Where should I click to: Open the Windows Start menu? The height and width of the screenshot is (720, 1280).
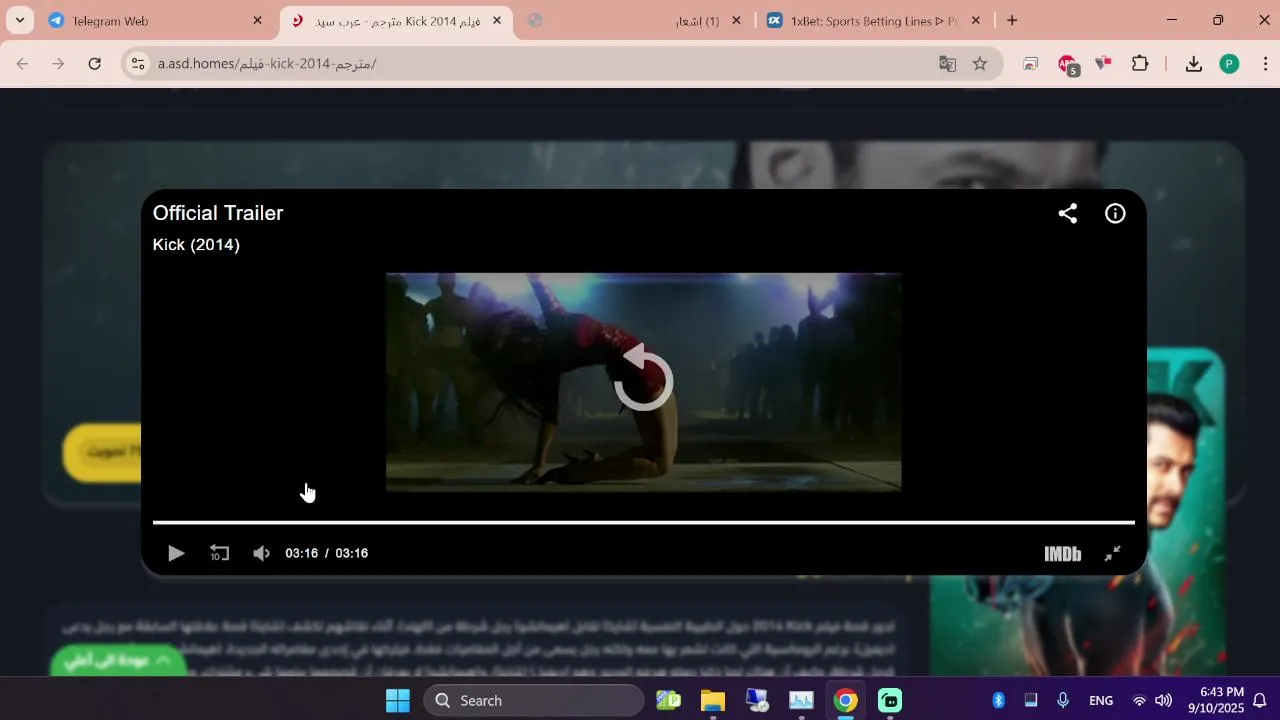pyautogui.click(x=398, y=700)
